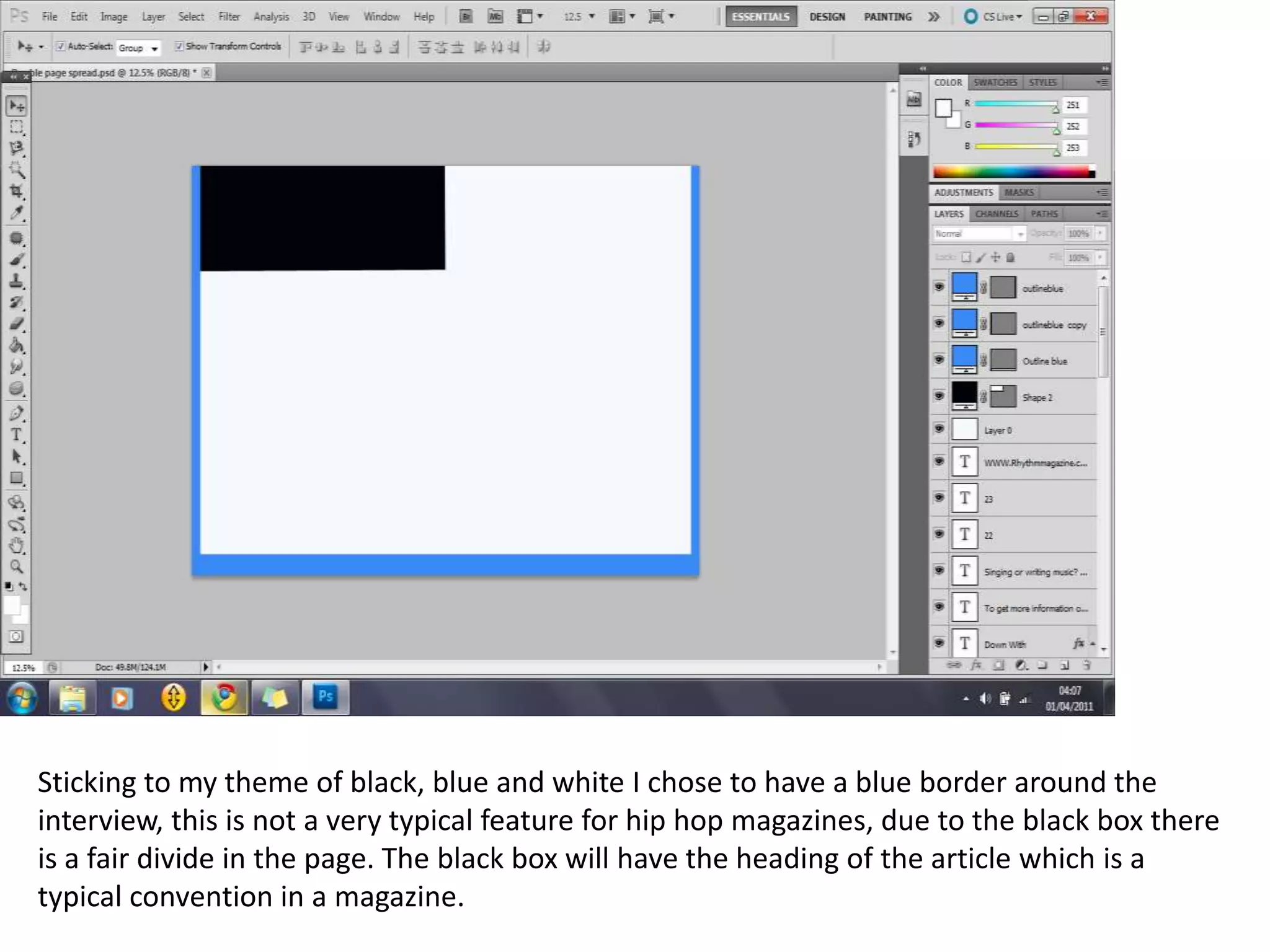Image resolution: width=1270 pixels, height=952 pixels.
Task: Hide the Shape 2 layer
Action: (939, 395)
